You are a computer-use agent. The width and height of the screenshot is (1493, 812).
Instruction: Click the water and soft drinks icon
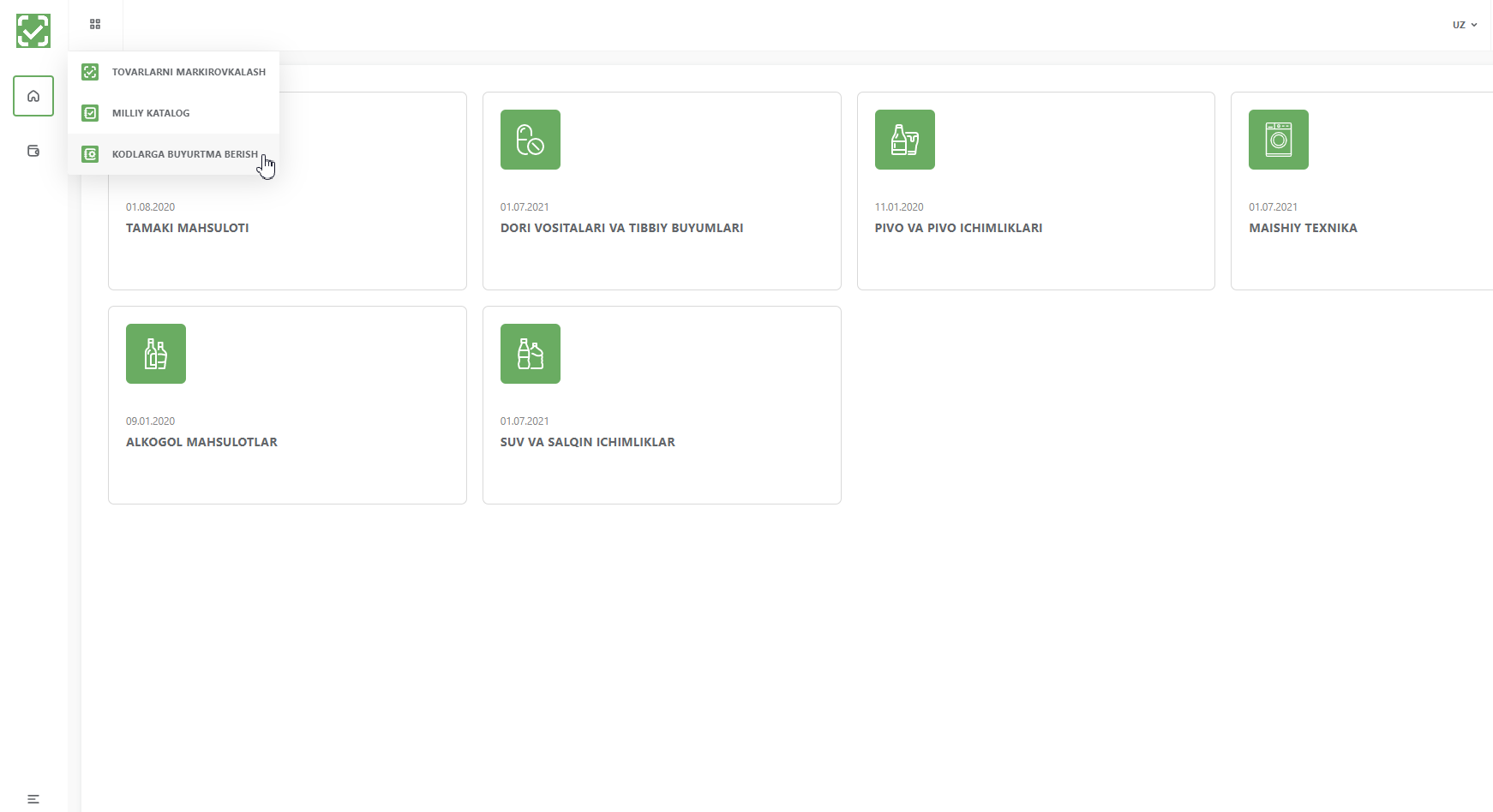pyautogui.click(x=531, y=354)
